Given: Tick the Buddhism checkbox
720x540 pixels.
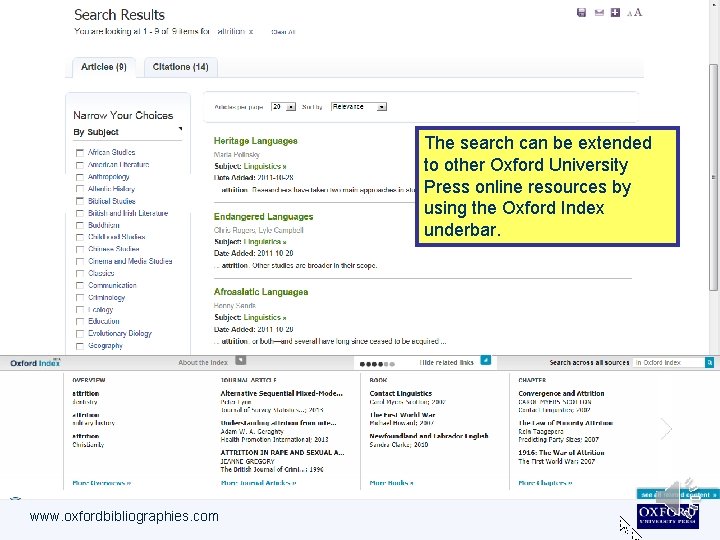Looking at the screenshot, I should click(79, 225).
